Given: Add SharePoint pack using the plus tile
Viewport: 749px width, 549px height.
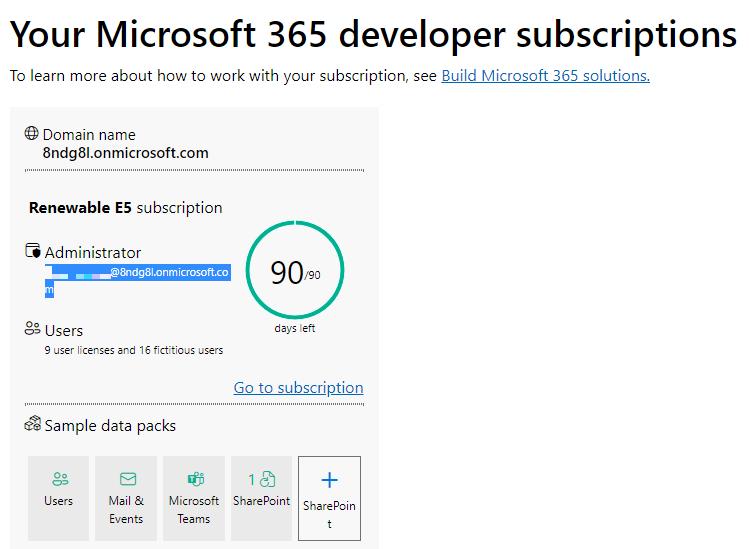Looking at the screenshot, I should point(329,498).
